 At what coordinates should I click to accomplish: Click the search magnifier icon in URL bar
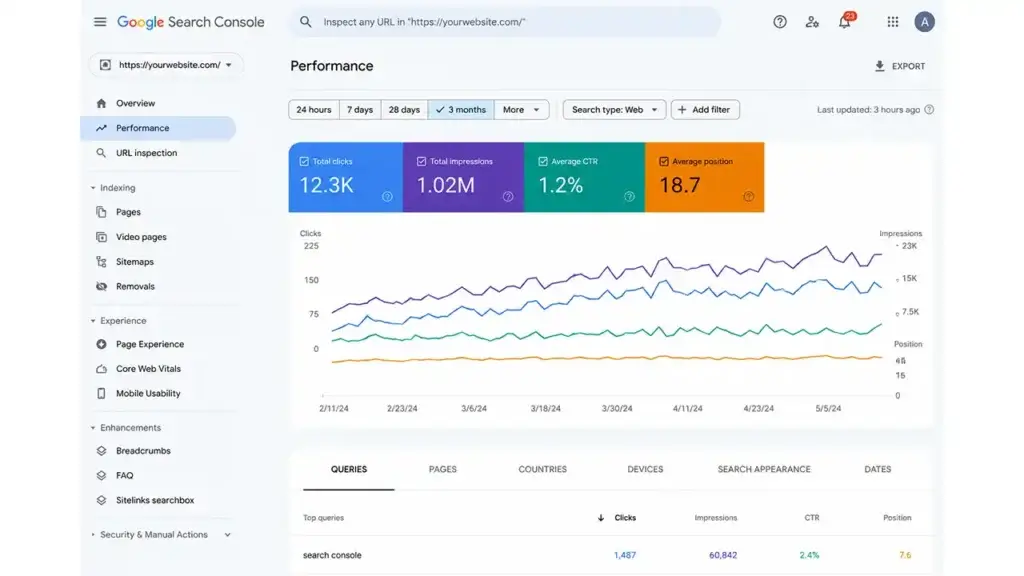(x=306, y=22)
